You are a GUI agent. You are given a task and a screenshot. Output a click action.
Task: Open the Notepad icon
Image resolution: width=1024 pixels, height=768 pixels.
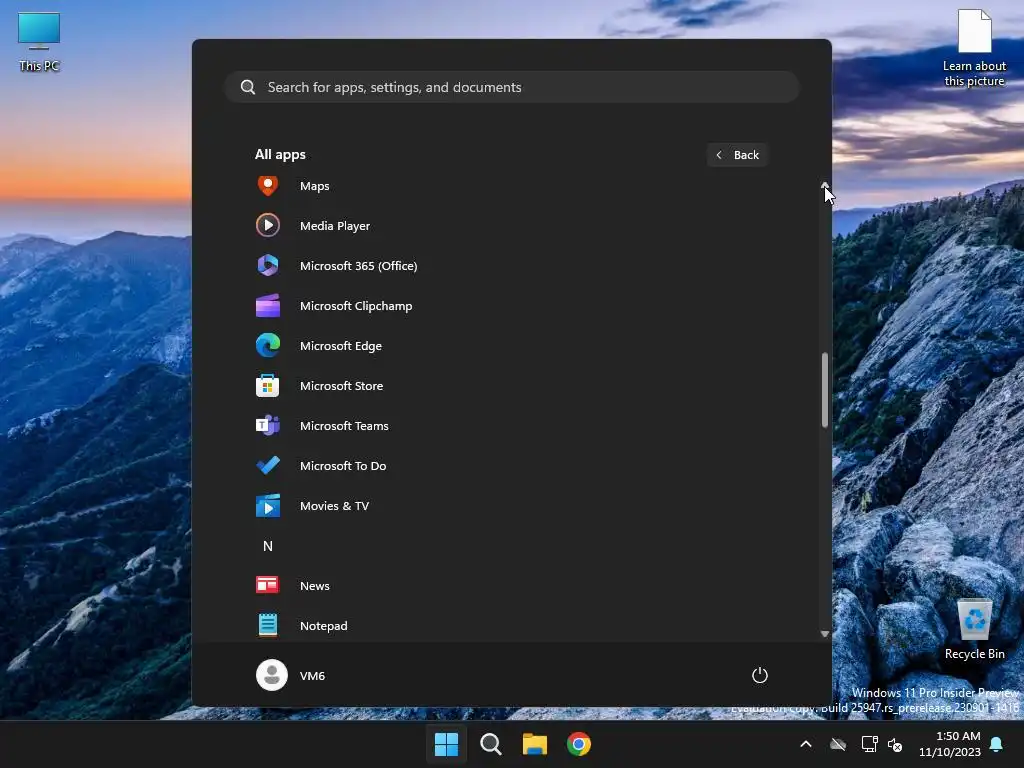(268, 625)
